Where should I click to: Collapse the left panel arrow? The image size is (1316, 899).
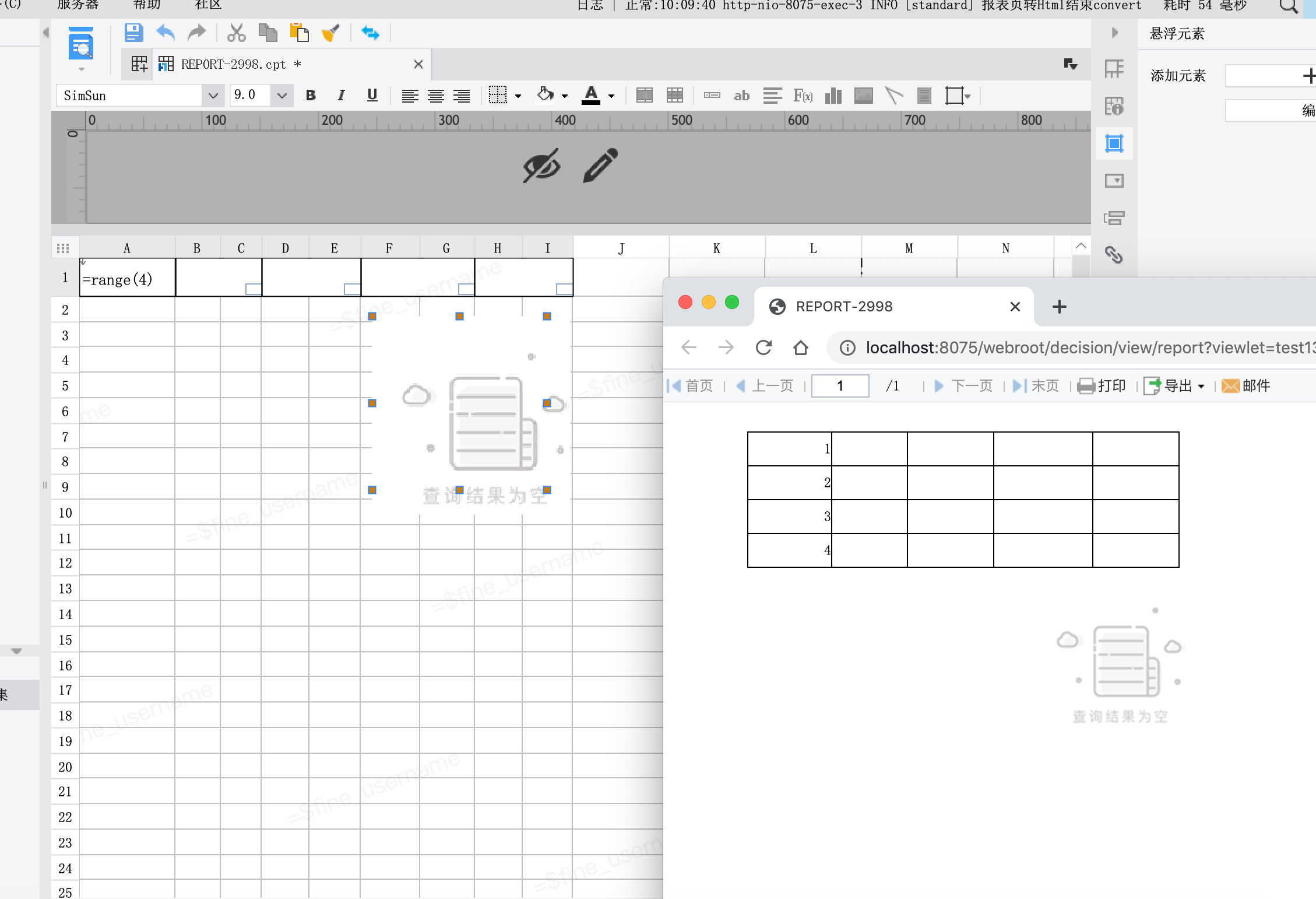pyautogui.click(x=45, y=33)
